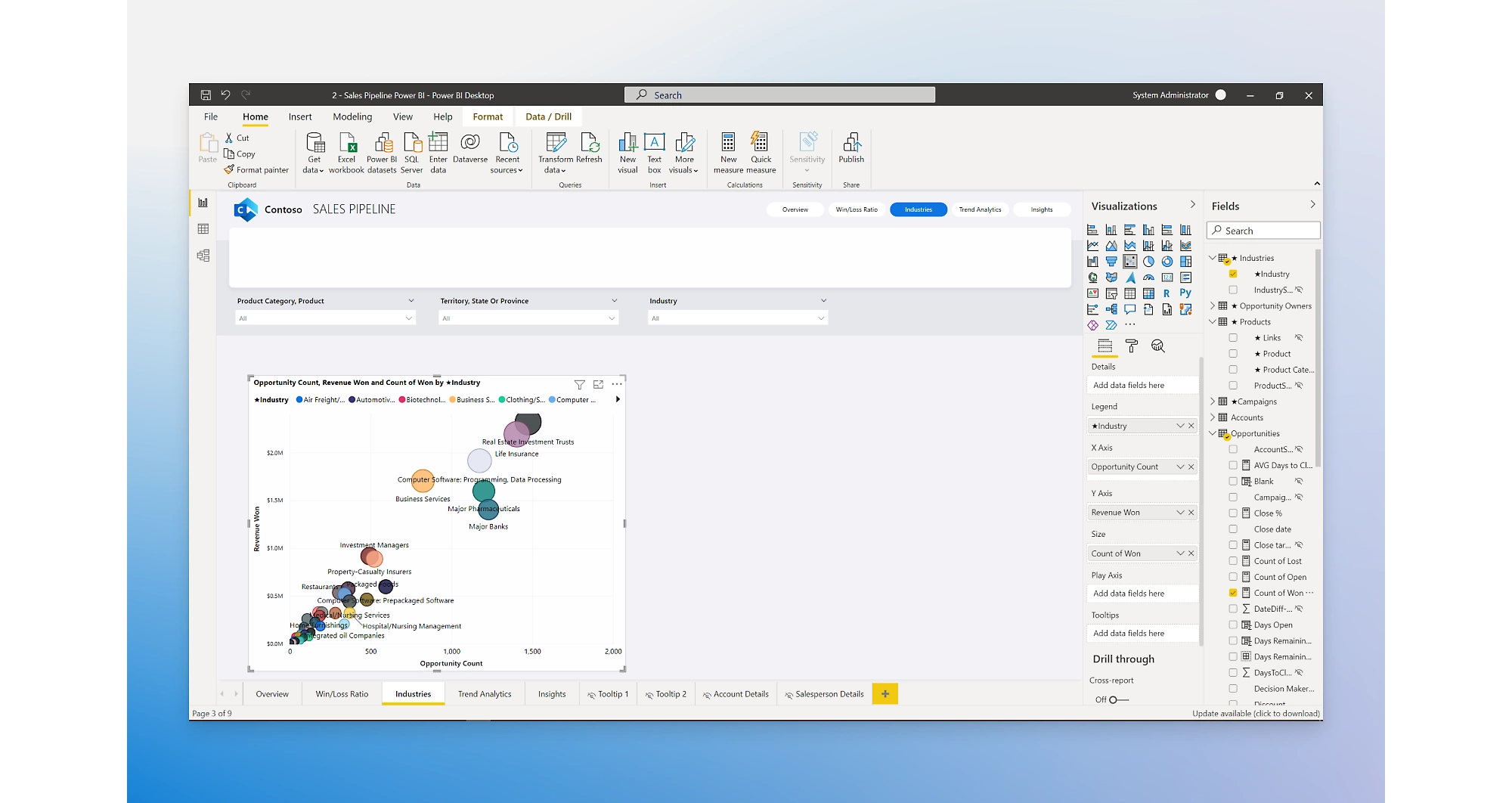The width and height of the screenshot is (1512, 803).
Task: Uncheck the Count of Won checkbox
Action: (x=1233, y=593)
